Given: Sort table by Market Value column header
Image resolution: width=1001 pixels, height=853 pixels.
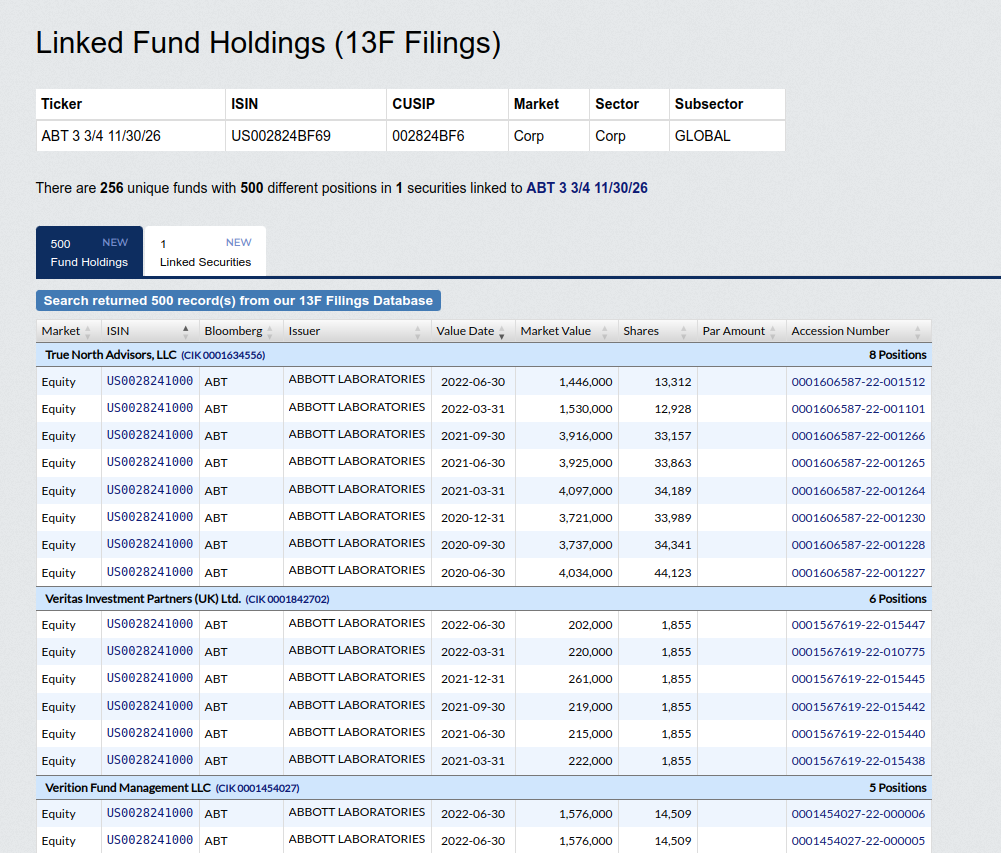Looking at the screenshot, I should click(566, 331).
